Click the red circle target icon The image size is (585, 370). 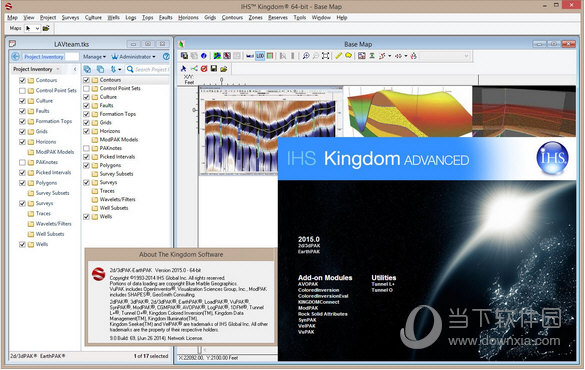point(204,69)
